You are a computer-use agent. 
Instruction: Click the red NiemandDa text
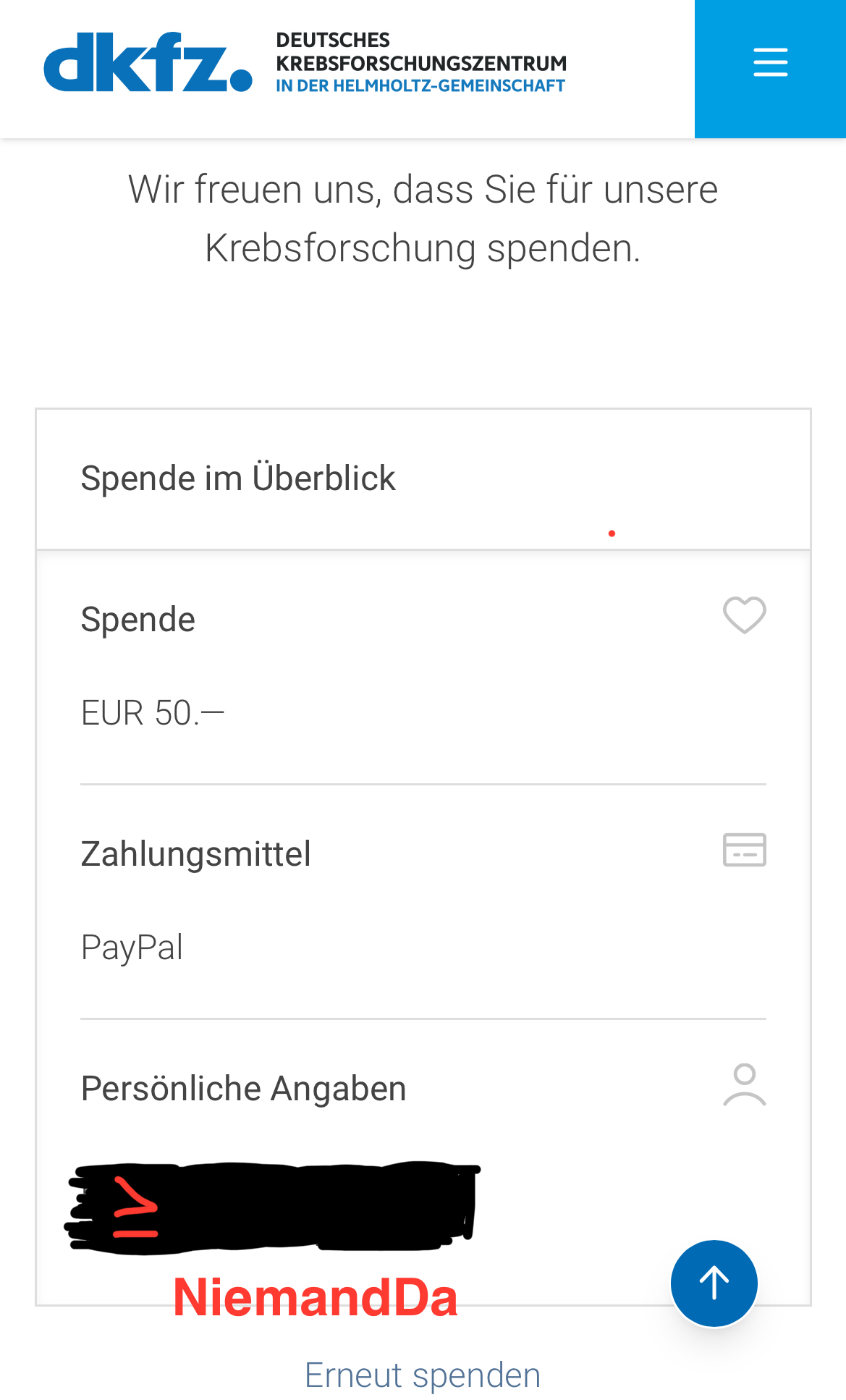(x=316, y=1297)
